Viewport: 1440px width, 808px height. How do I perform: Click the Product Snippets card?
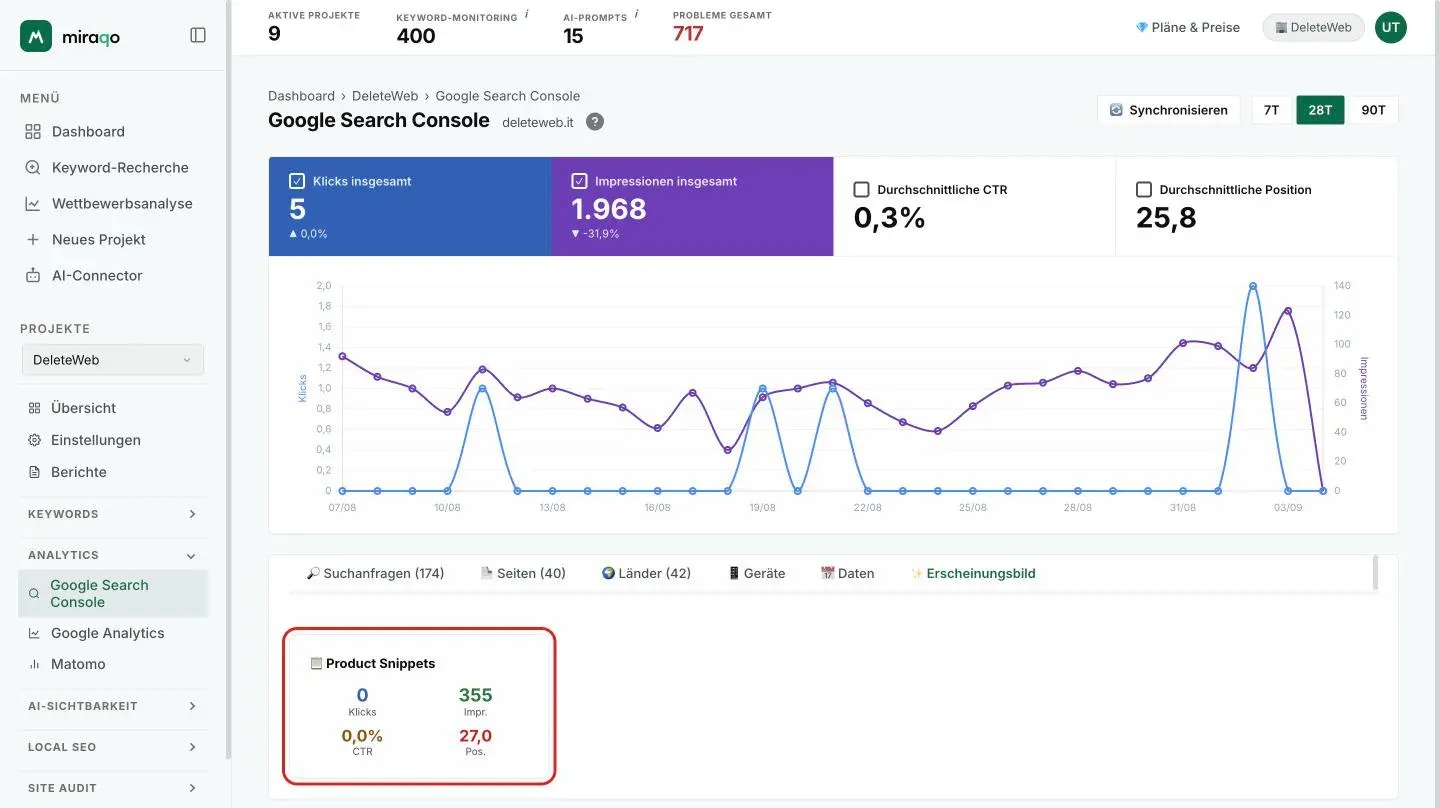coord(419,706)
